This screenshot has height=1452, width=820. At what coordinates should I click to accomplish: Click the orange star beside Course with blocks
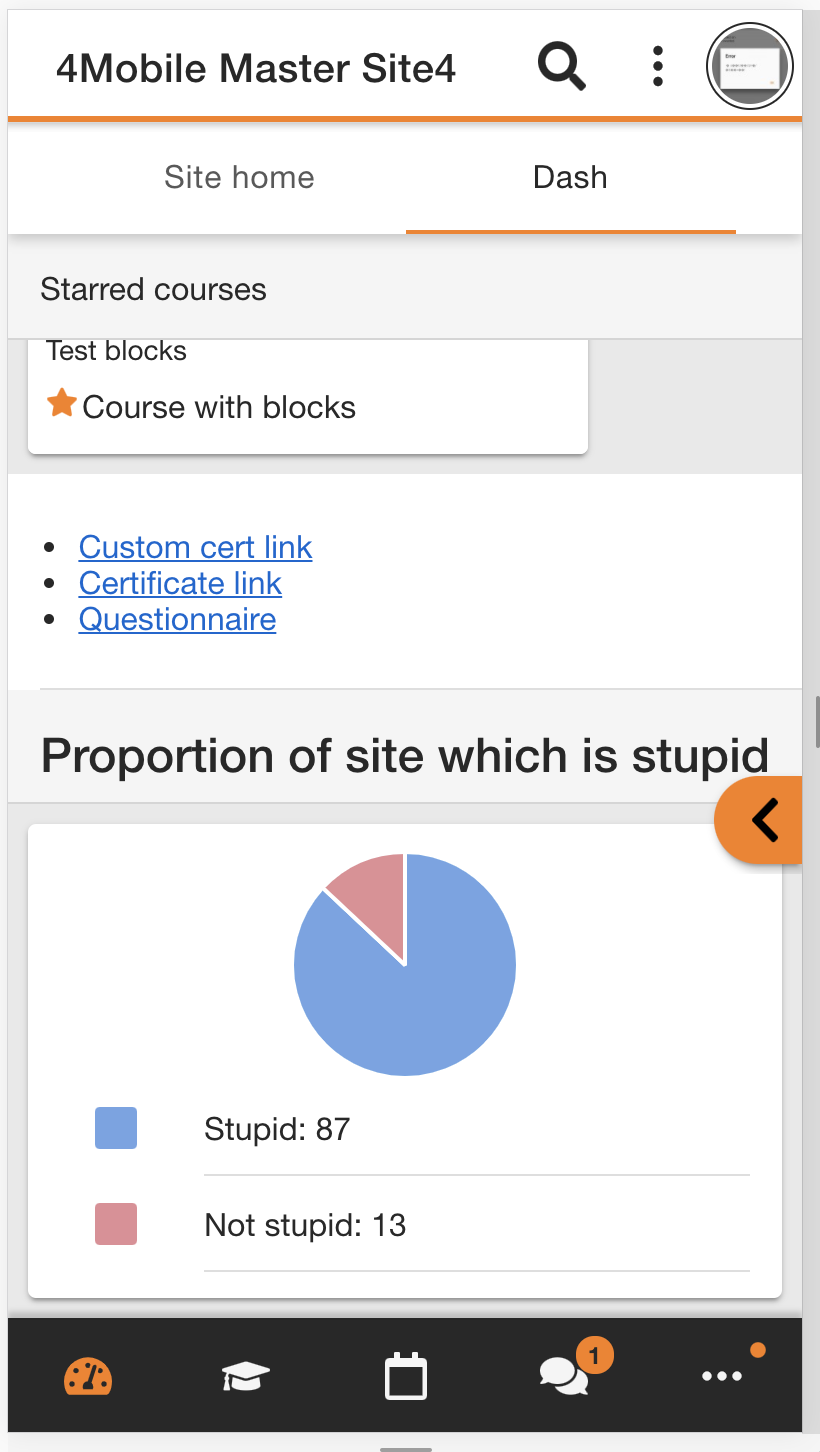(62, 404)
